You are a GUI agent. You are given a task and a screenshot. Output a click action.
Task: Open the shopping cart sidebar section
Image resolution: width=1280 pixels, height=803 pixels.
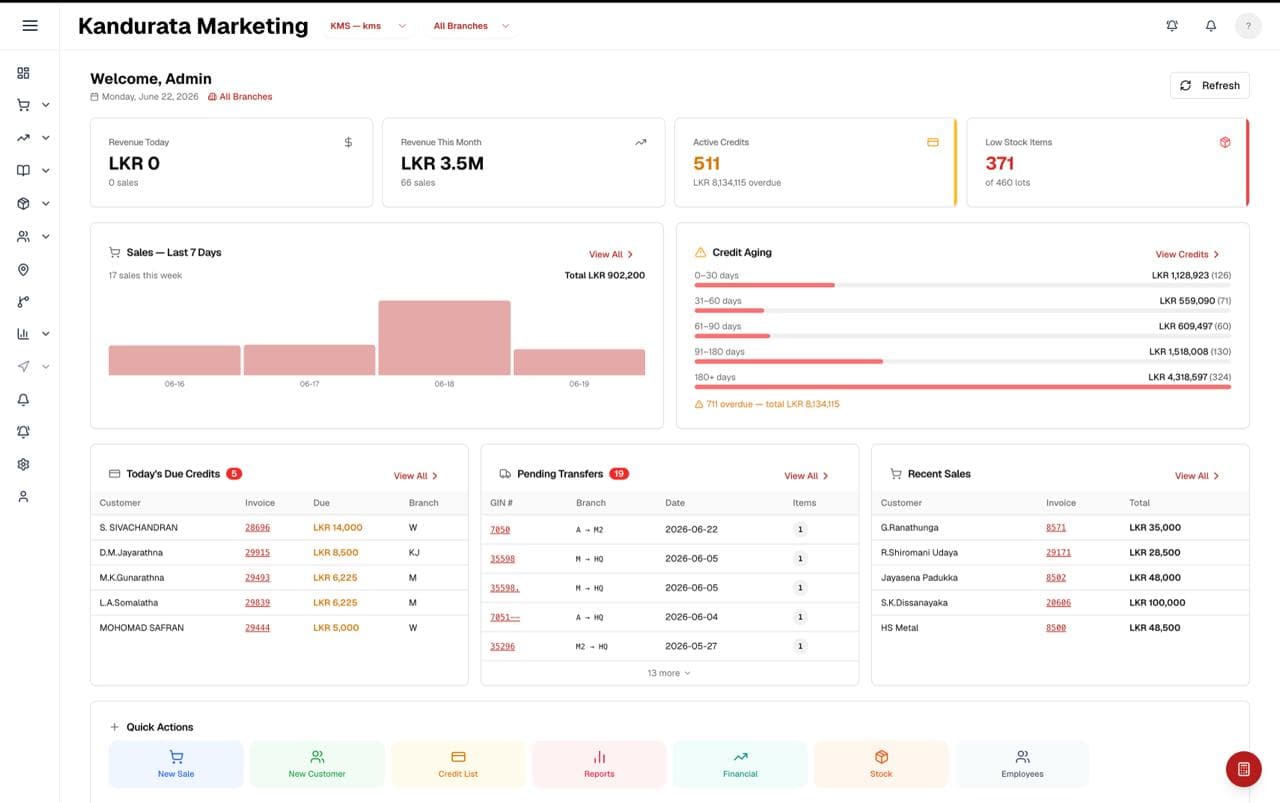click(23, 105)
